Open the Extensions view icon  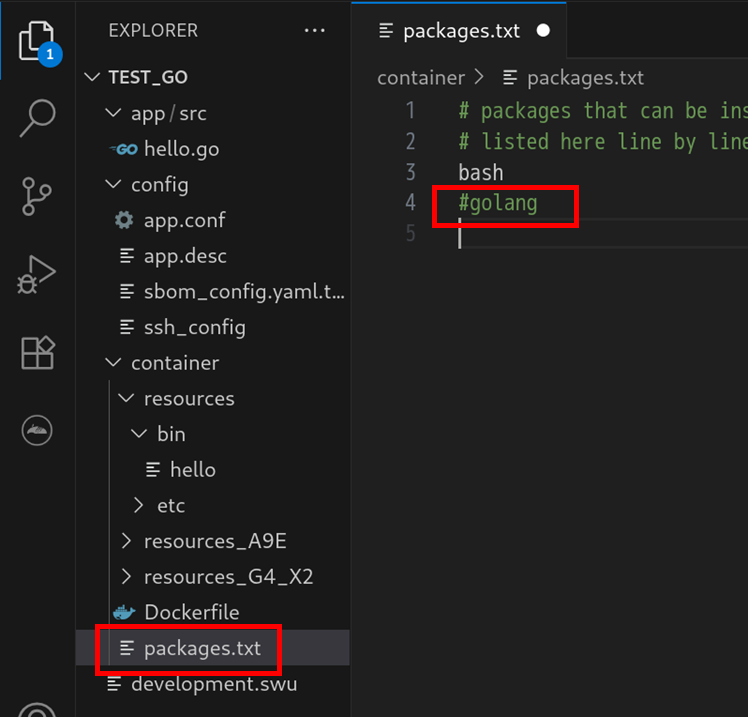tap(38, 353)
